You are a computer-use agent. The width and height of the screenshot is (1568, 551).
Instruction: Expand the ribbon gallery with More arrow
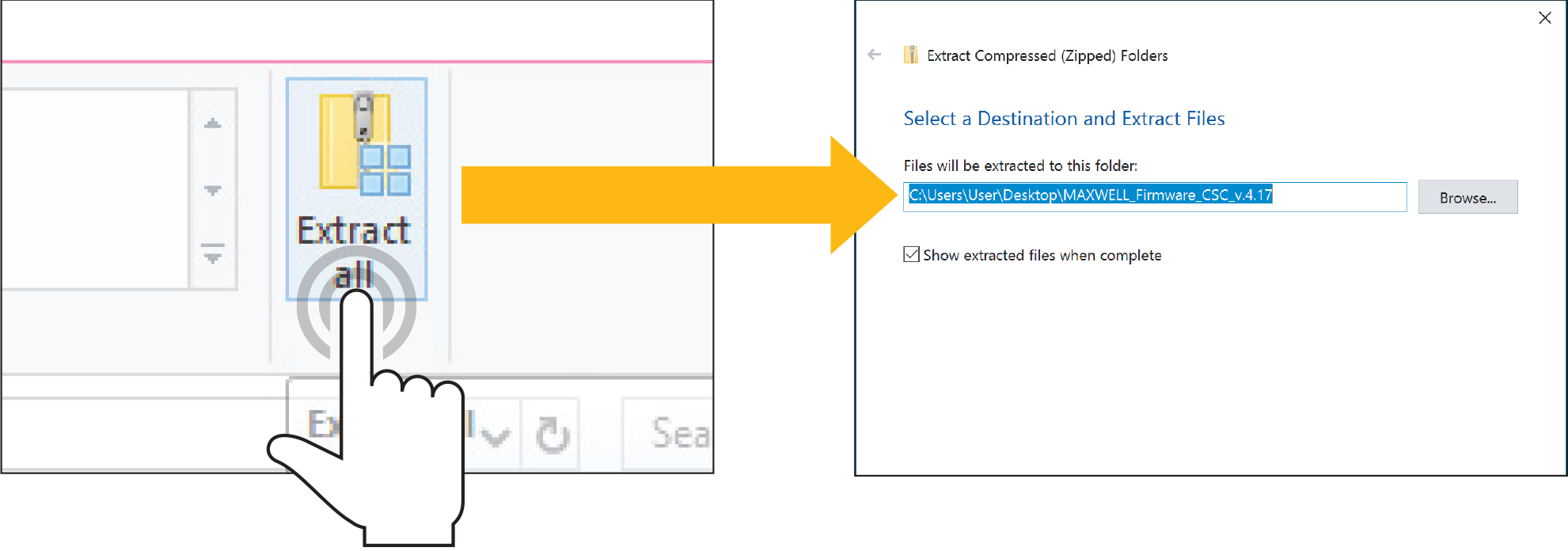[x=212, y=255]
